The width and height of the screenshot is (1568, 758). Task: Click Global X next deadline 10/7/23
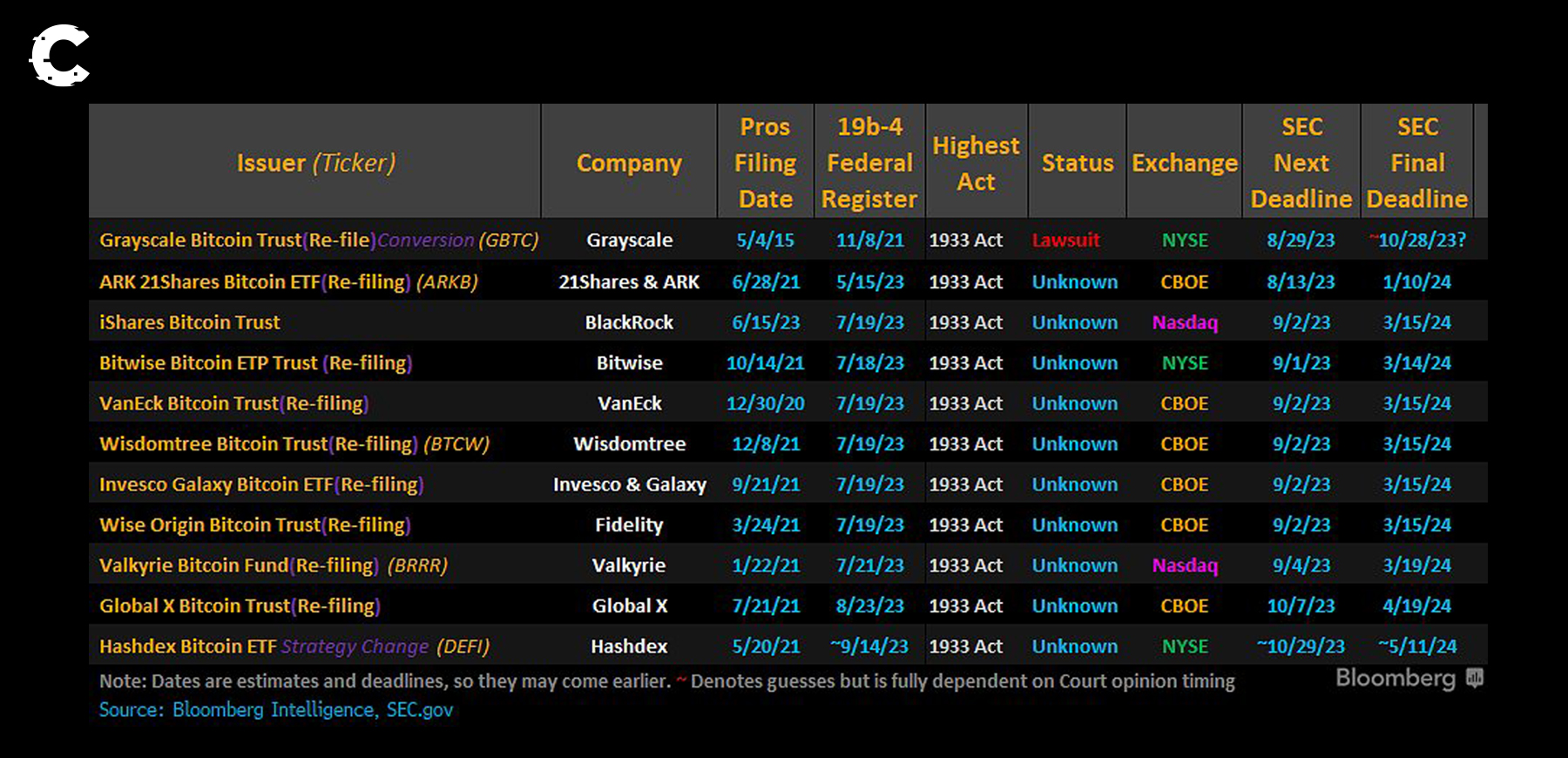(x=1301, y=606)
